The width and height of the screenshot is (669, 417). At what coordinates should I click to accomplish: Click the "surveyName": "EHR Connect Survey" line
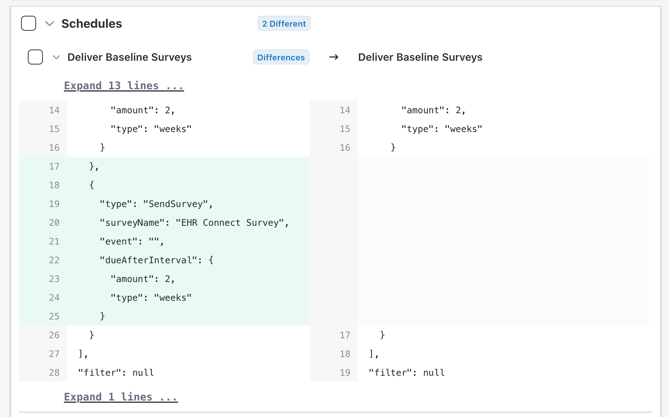pos(194,223)
